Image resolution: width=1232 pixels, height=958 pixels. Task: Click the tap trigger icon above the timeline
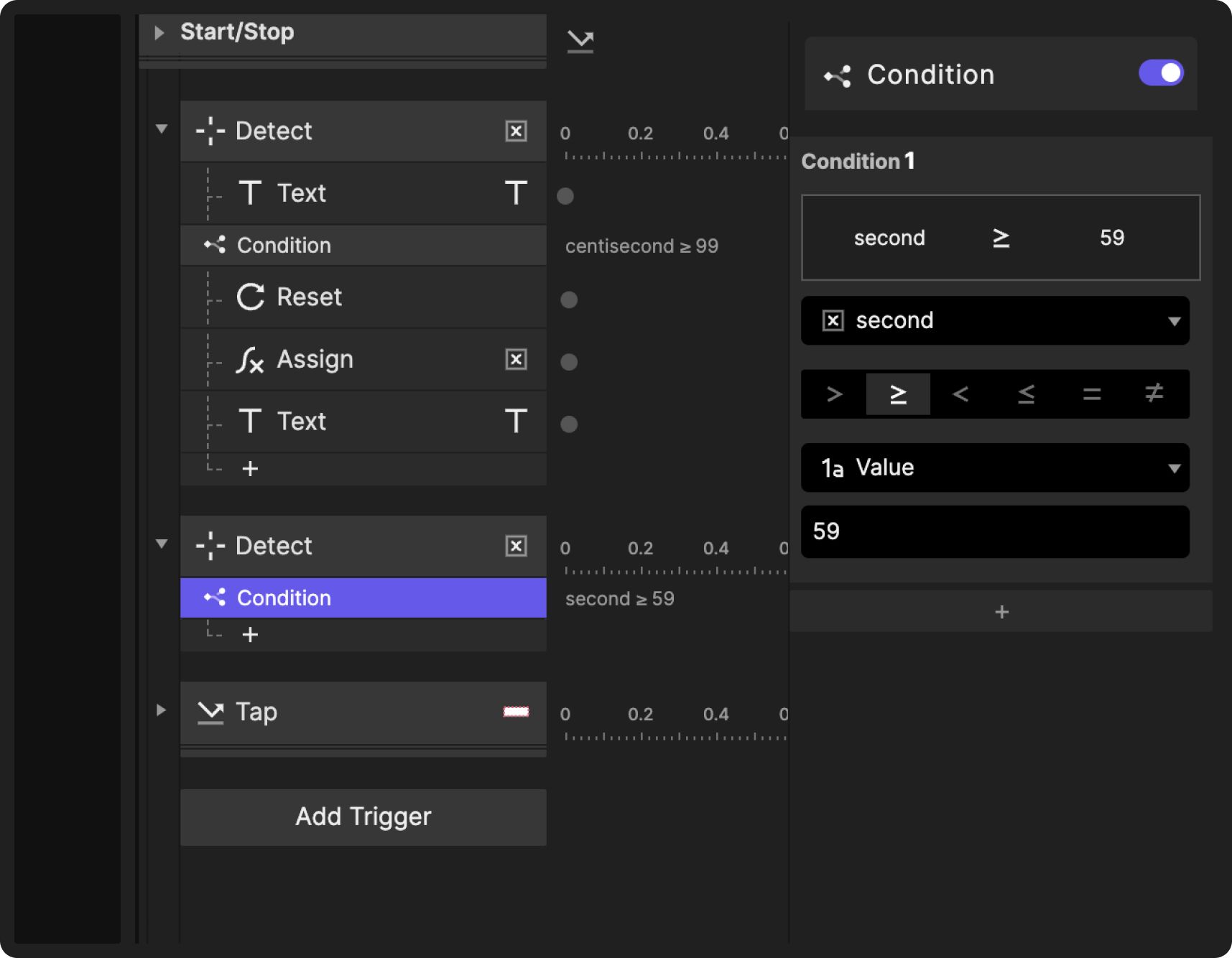tap(580, 42)
